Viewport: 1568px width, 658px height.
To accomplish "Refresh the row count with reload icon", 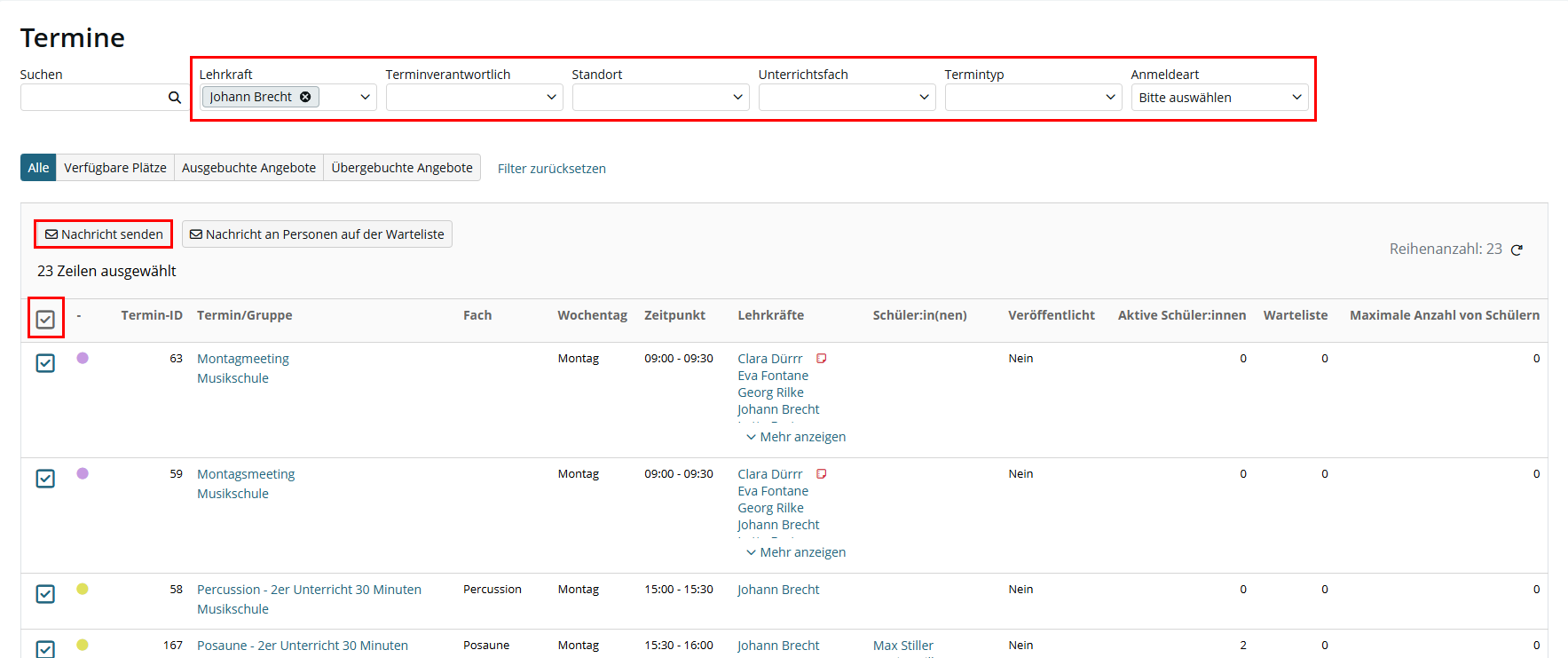I will (x=1517, y=250).
